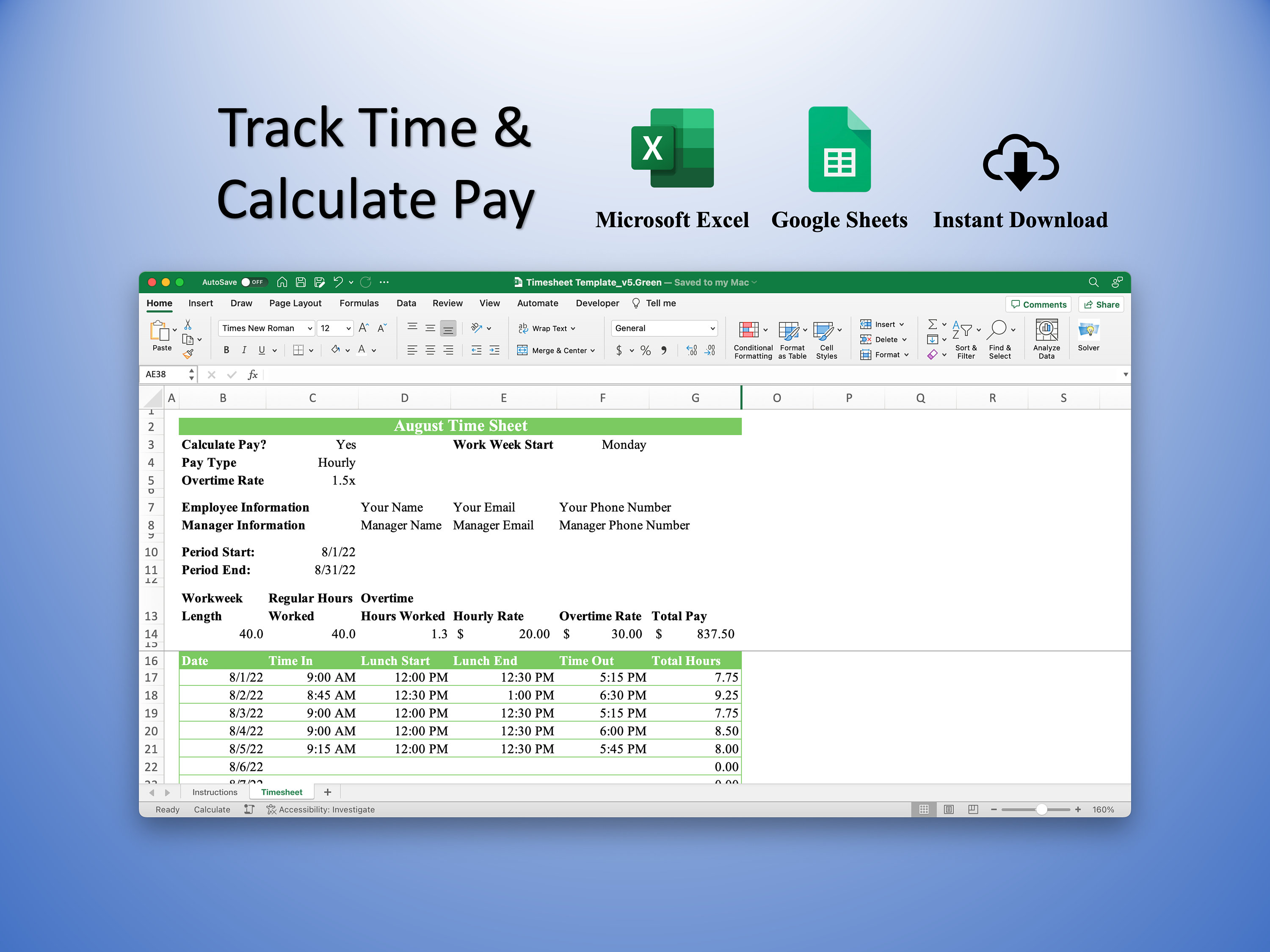Click the AutoSum sigma icon
This screenshot has height=952, width=1270.
(933, 324)
